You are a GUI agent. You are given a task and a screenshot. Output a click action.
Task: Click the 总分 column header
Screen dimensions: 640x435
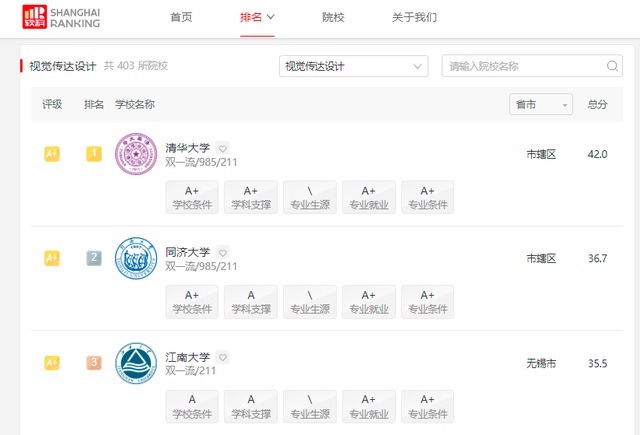[597, 104]
